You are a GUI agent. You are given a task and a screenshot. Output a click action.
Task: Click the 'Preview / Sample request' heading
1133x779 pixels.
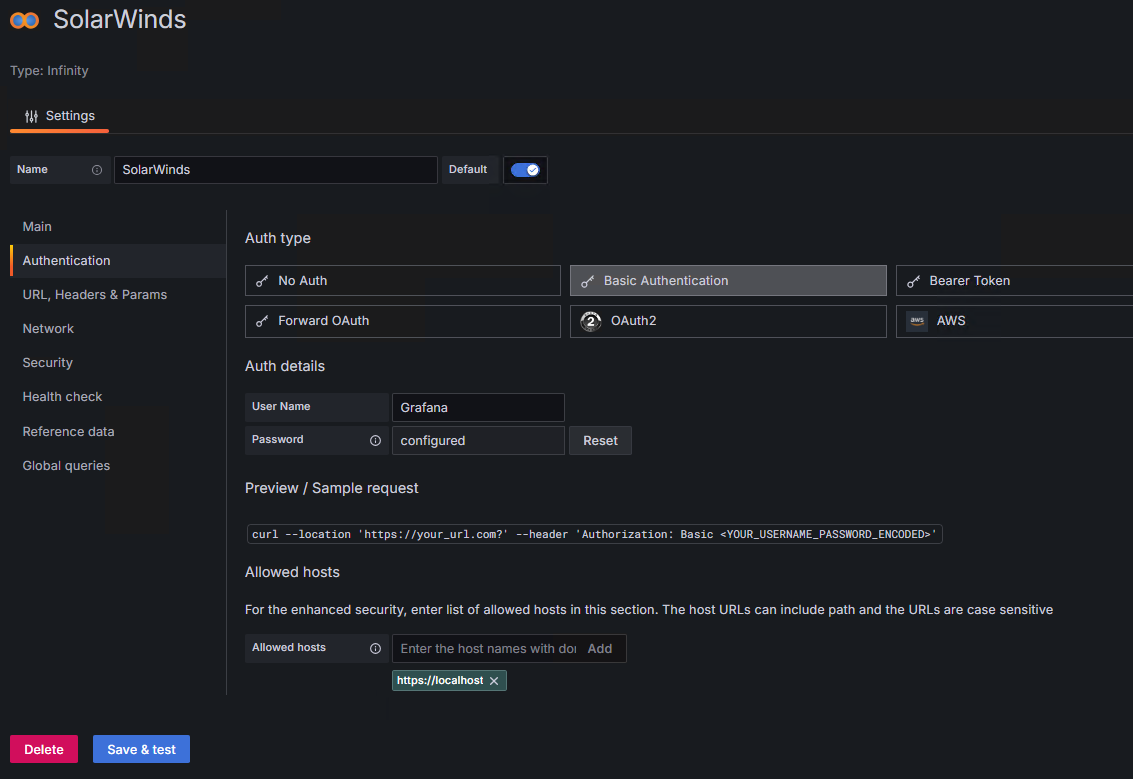click(x=332, y=489)
